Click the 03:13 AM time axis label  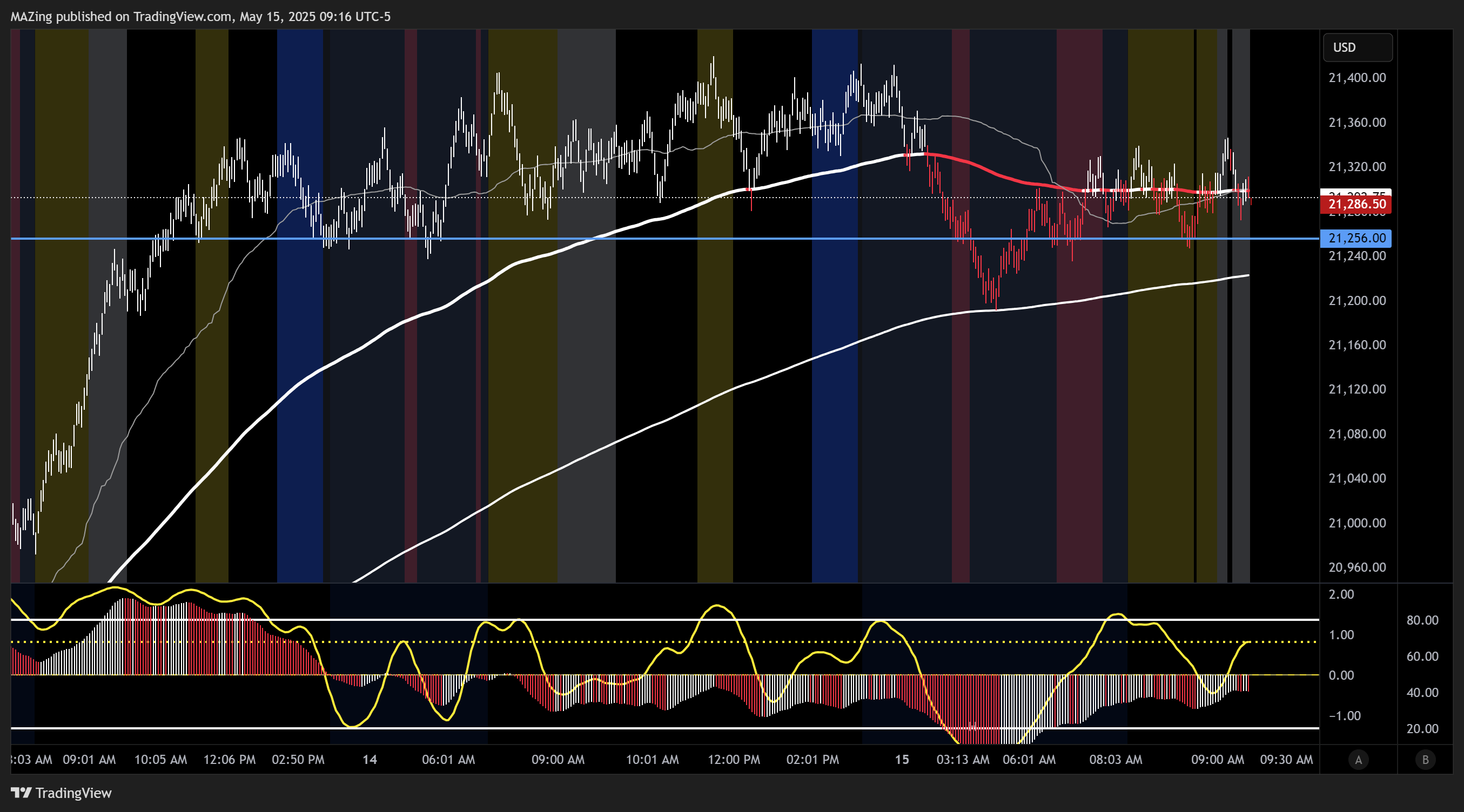click(x=963, y=760)
